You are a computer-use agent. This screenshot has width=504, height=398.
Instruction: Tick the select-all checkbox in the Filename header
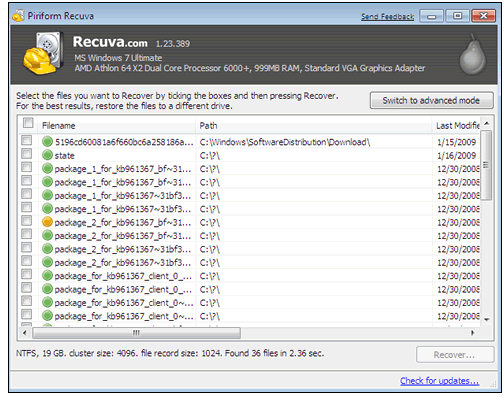pyautogui.click(x=28, y=123)
